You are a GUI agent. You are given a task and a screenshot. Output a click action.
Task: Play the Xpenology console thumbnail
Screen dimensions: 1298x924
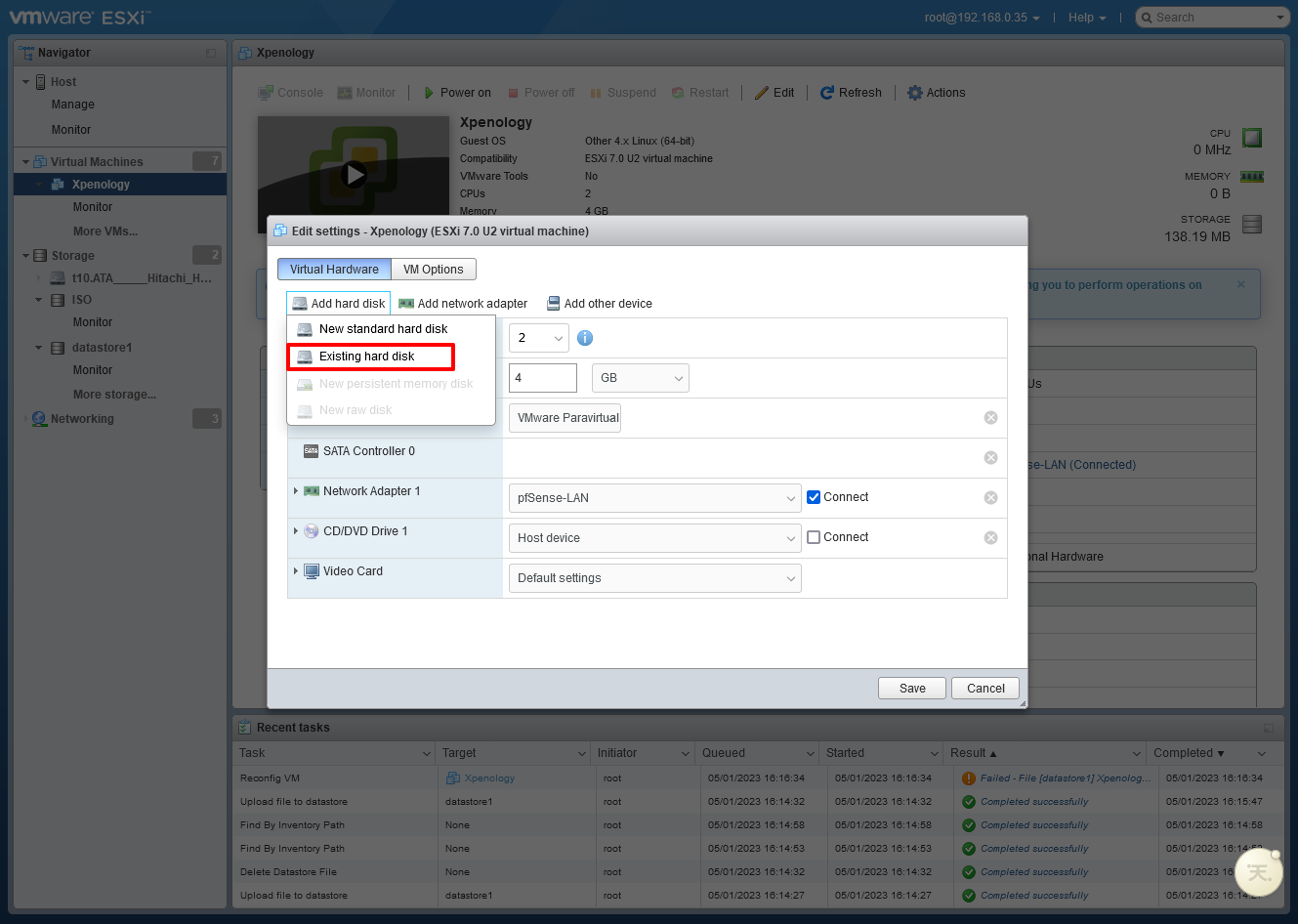point(354,175)
